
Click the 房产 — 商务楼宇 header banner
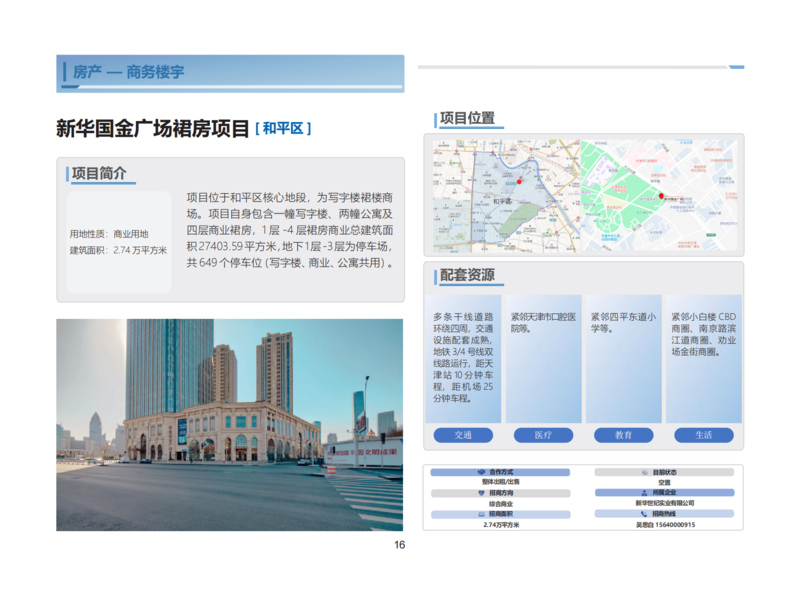click(x=230, y=73)
